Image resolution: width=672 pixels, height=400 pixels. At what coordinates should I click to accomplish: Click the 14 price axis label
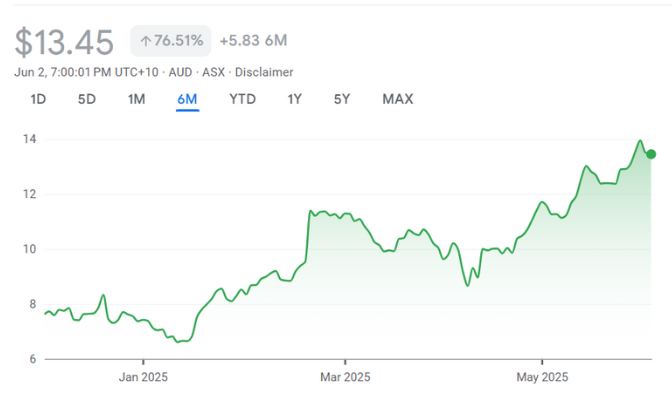(x=30, y=139)
